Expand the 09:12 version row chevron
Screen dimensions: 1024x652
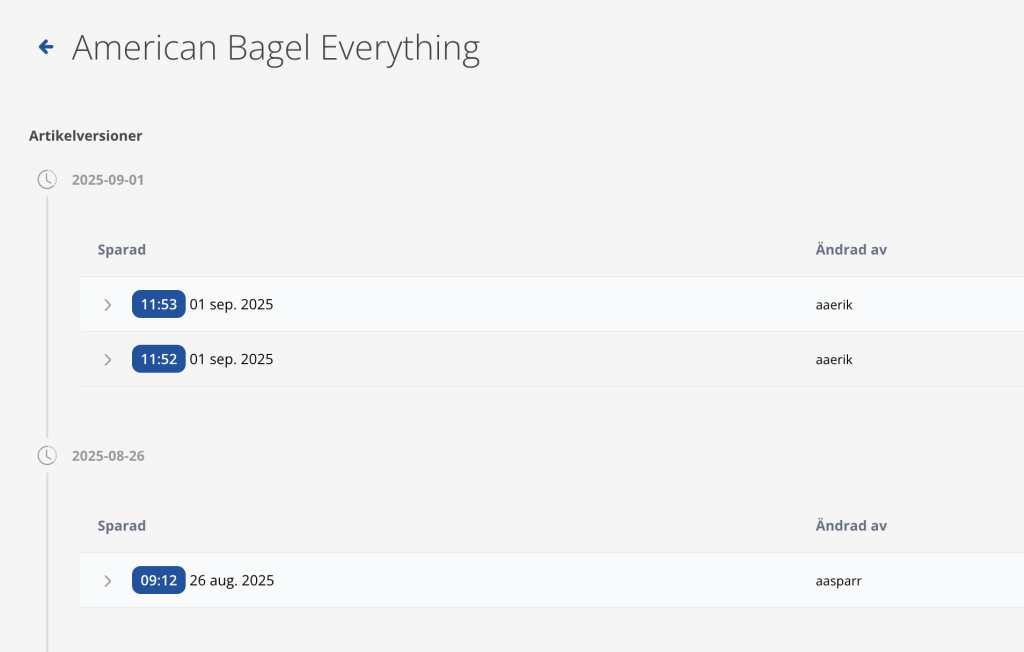click(108, 581)
